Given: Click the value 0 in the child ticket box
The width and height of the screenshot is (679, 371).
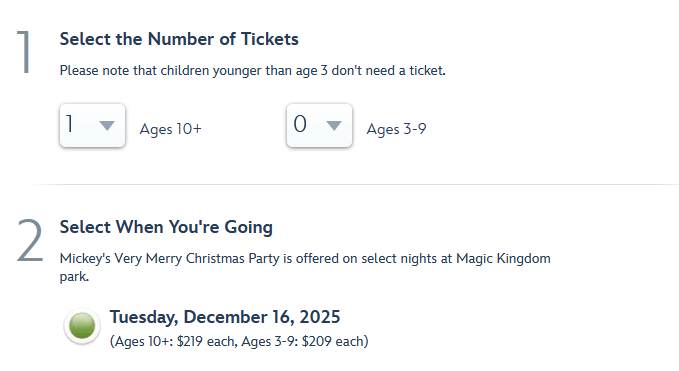Looking at the screenshot, I should pyautogui.click(x=300, y=124).
